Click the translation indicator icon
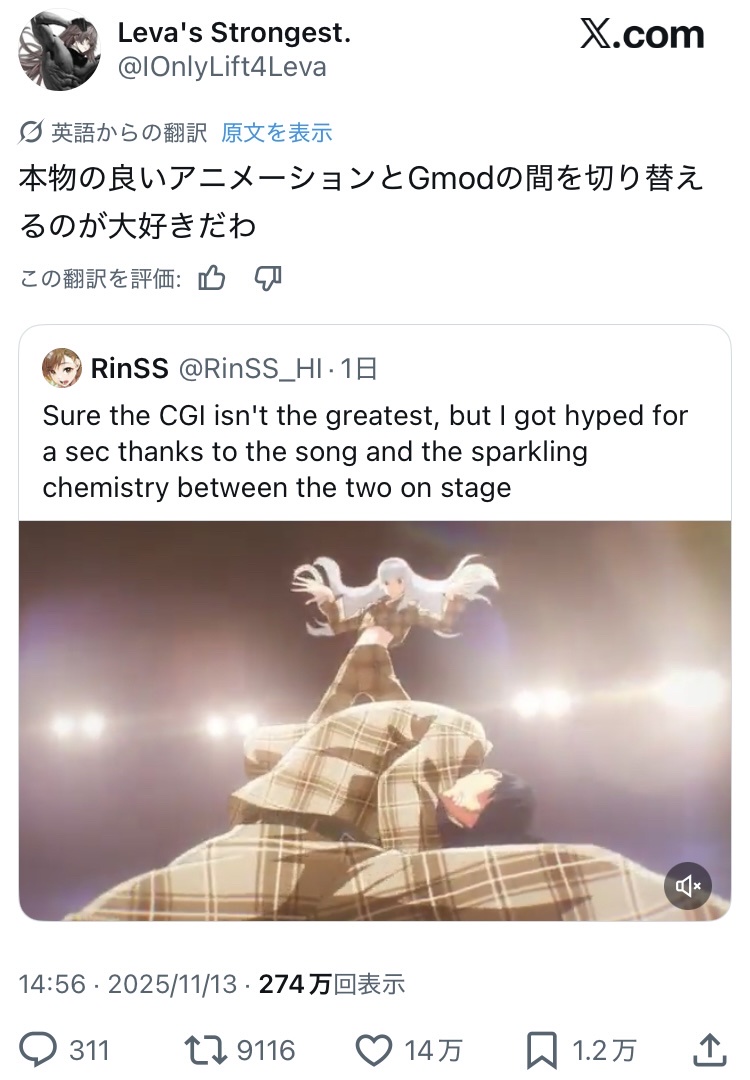750x1080 pixels. [x=30, y=132]
